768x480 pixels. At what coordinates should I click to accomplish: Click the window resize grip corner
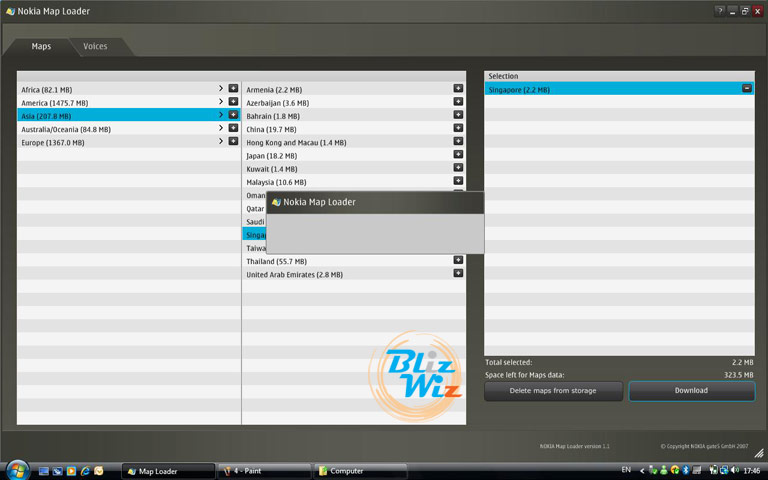759,453
